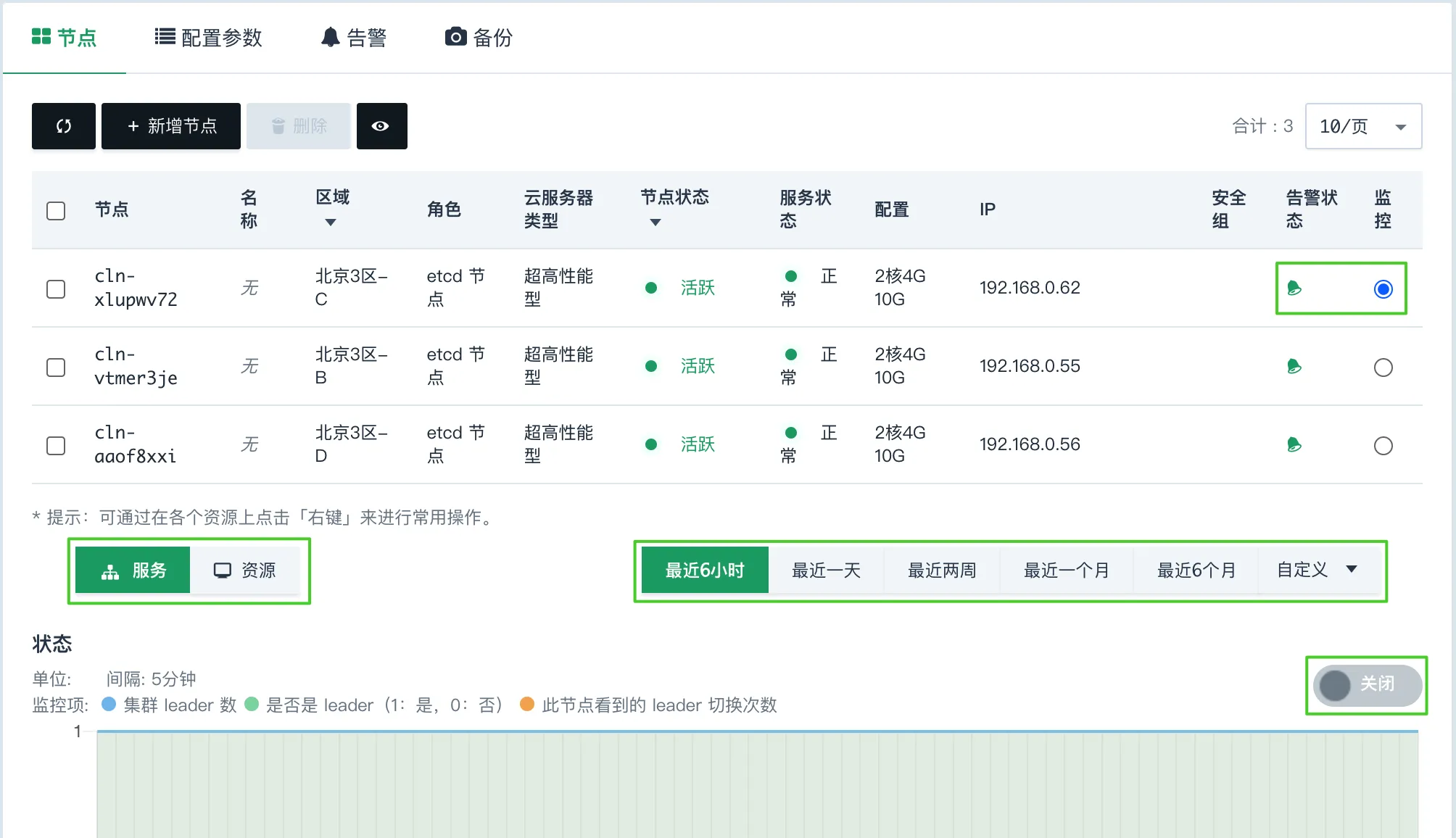Click the hierarchy icon on 服务 toggle
The width and height of the screenshot is (1456, 838).
pos(110,572)
